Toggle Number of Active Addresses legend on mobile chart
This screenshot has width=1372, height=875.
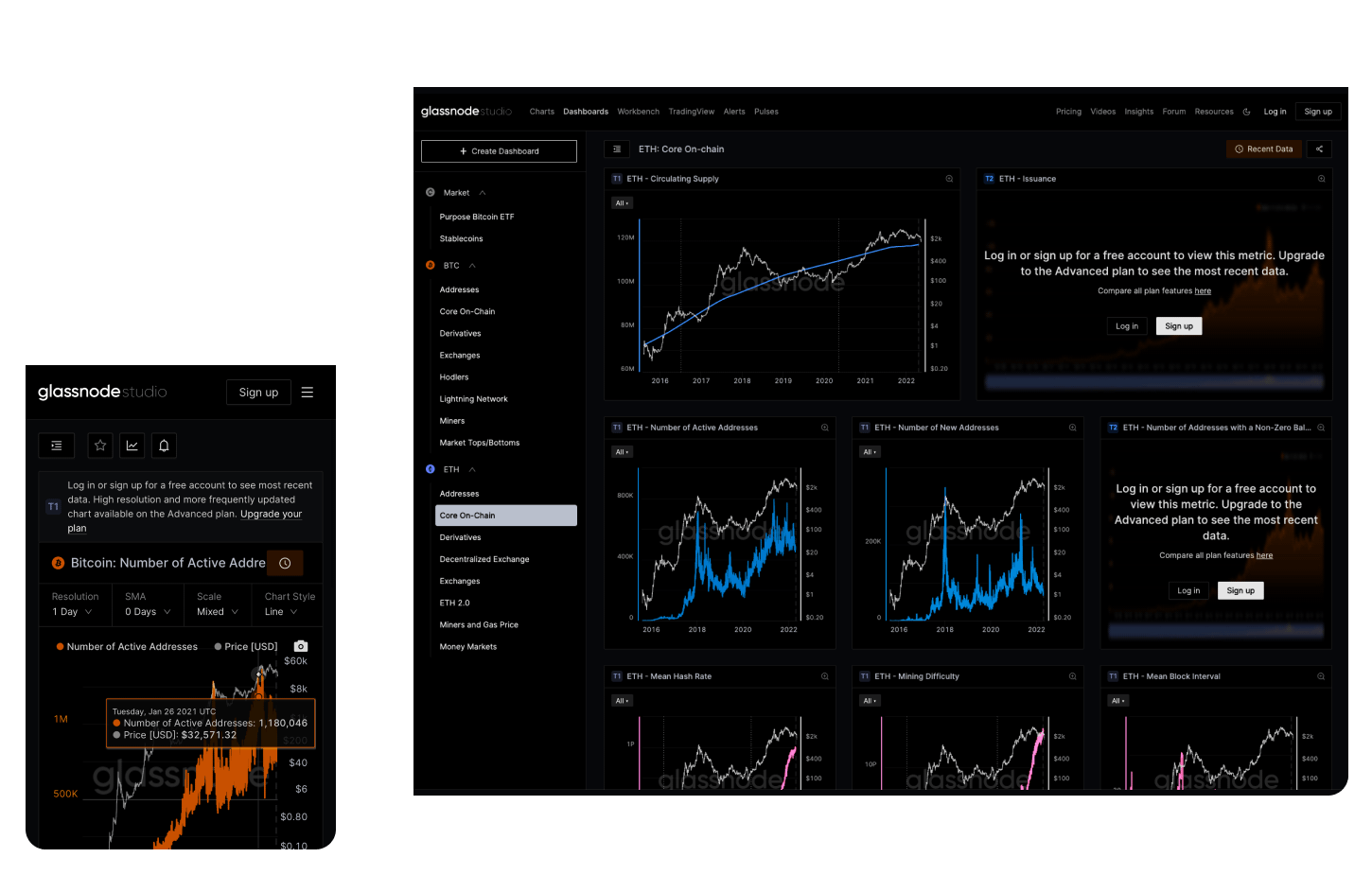point(127,647)
